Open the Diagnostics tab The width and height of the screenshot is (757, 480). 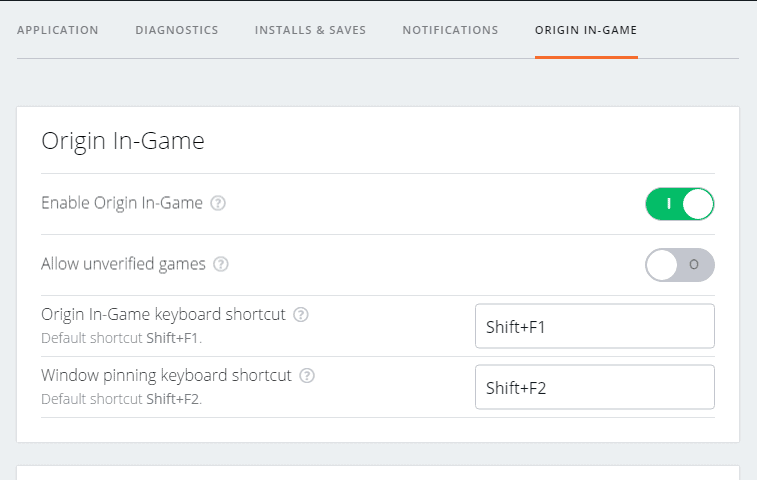pyautogui.click(x=177, y=30)
